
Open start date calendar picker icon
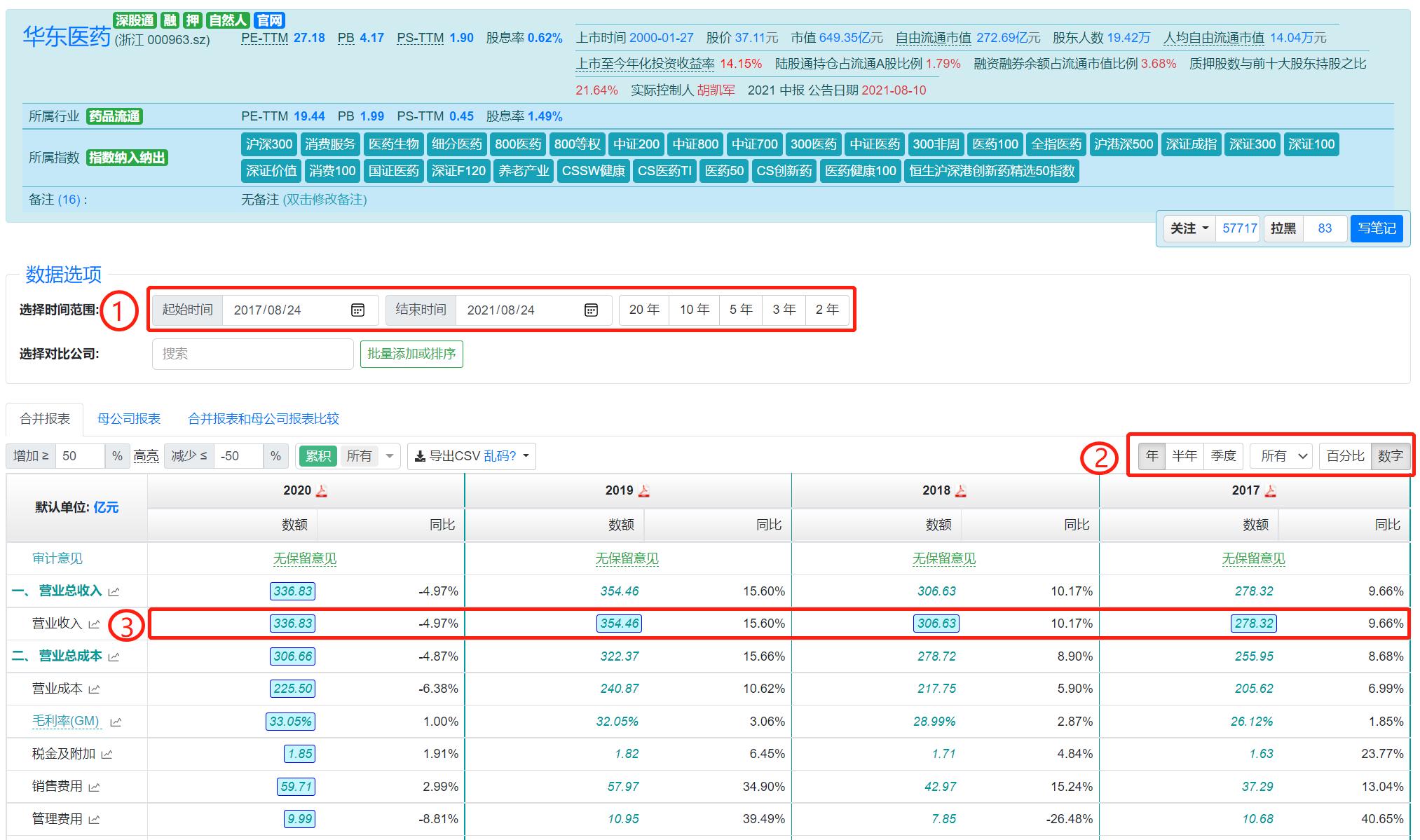(x=357, y=310)
